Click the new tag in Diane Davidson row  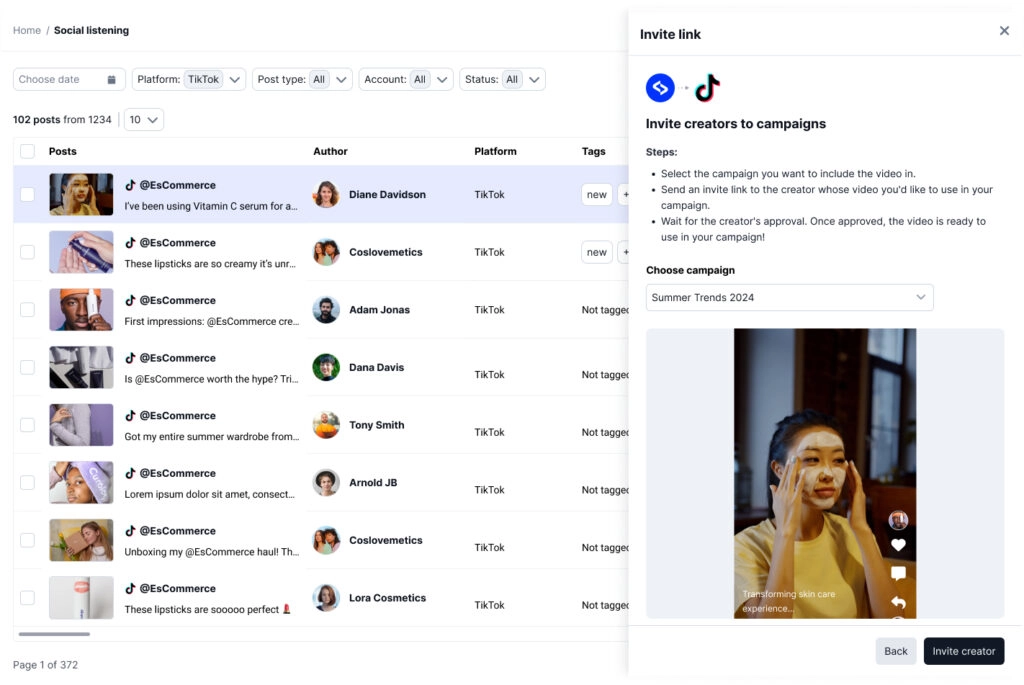[596, 195]
